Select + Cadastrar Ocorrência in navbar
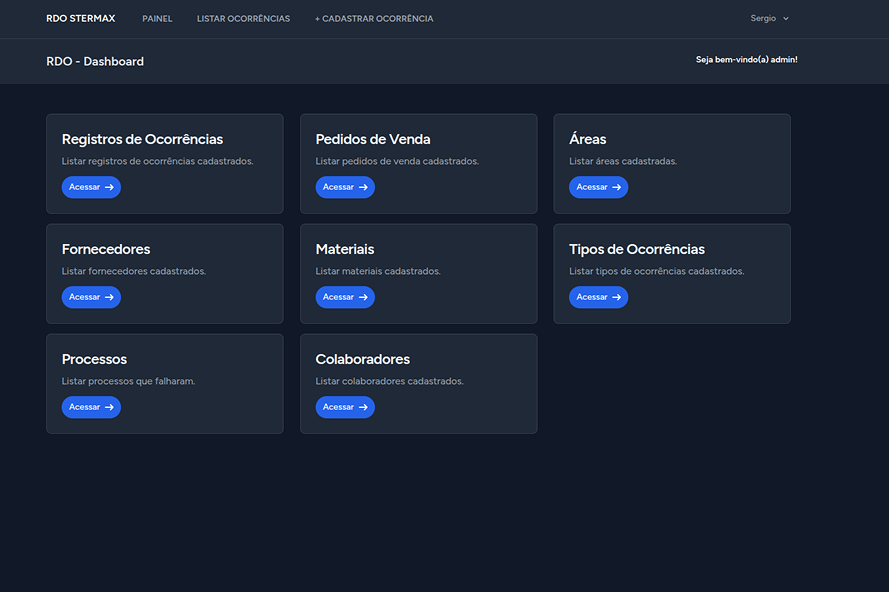 [x=374, y=19]
